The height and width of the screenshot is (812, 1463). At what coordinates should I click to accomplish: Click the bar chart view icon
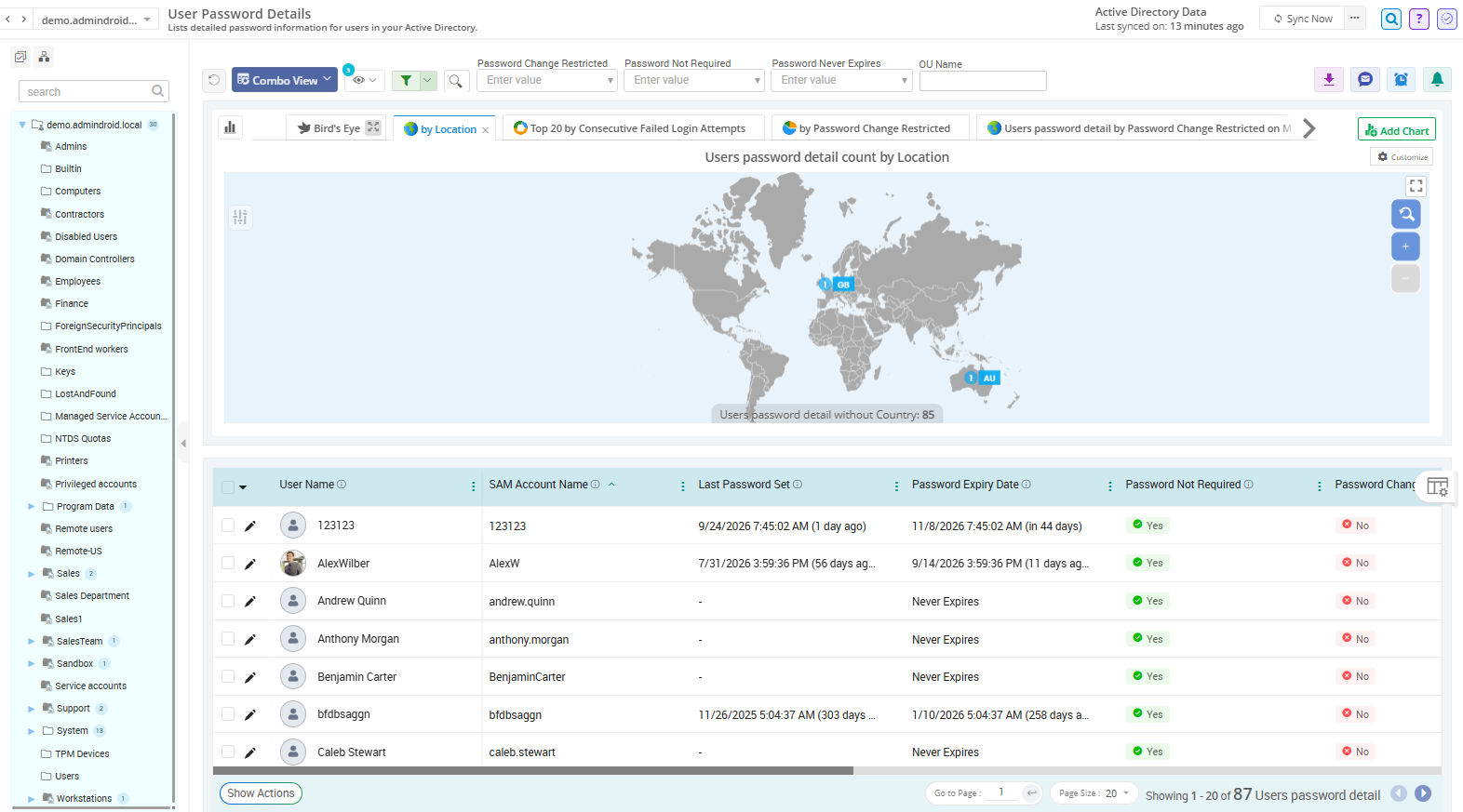click(x=230, y=127)
